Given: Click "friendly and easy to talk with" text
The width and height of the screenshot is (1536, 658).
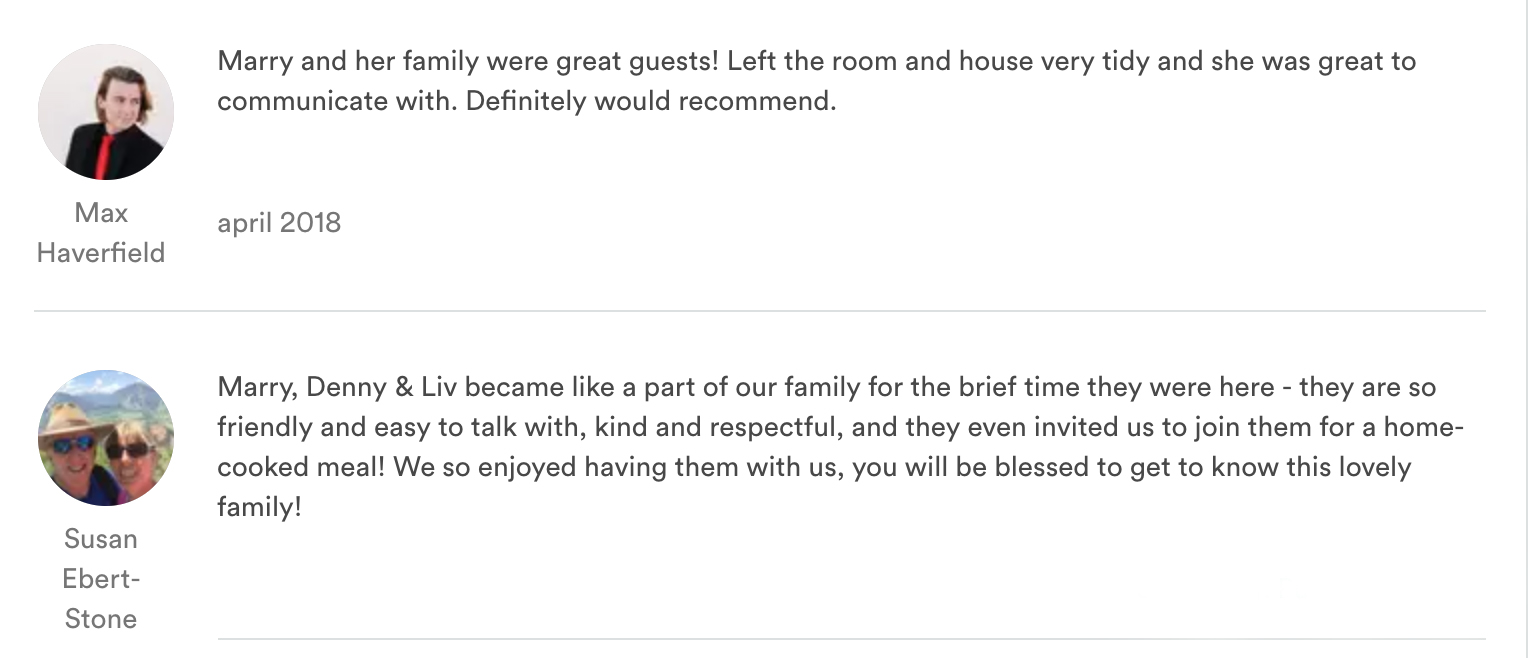Looking at the screenshot, I should (x=398, y=427).
